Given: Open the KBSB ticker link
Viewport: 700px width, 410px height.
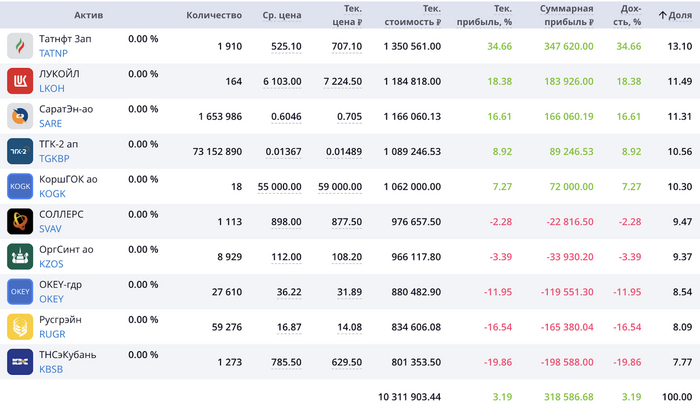Looking at the screenshot, I should click(x=52, y=368).
